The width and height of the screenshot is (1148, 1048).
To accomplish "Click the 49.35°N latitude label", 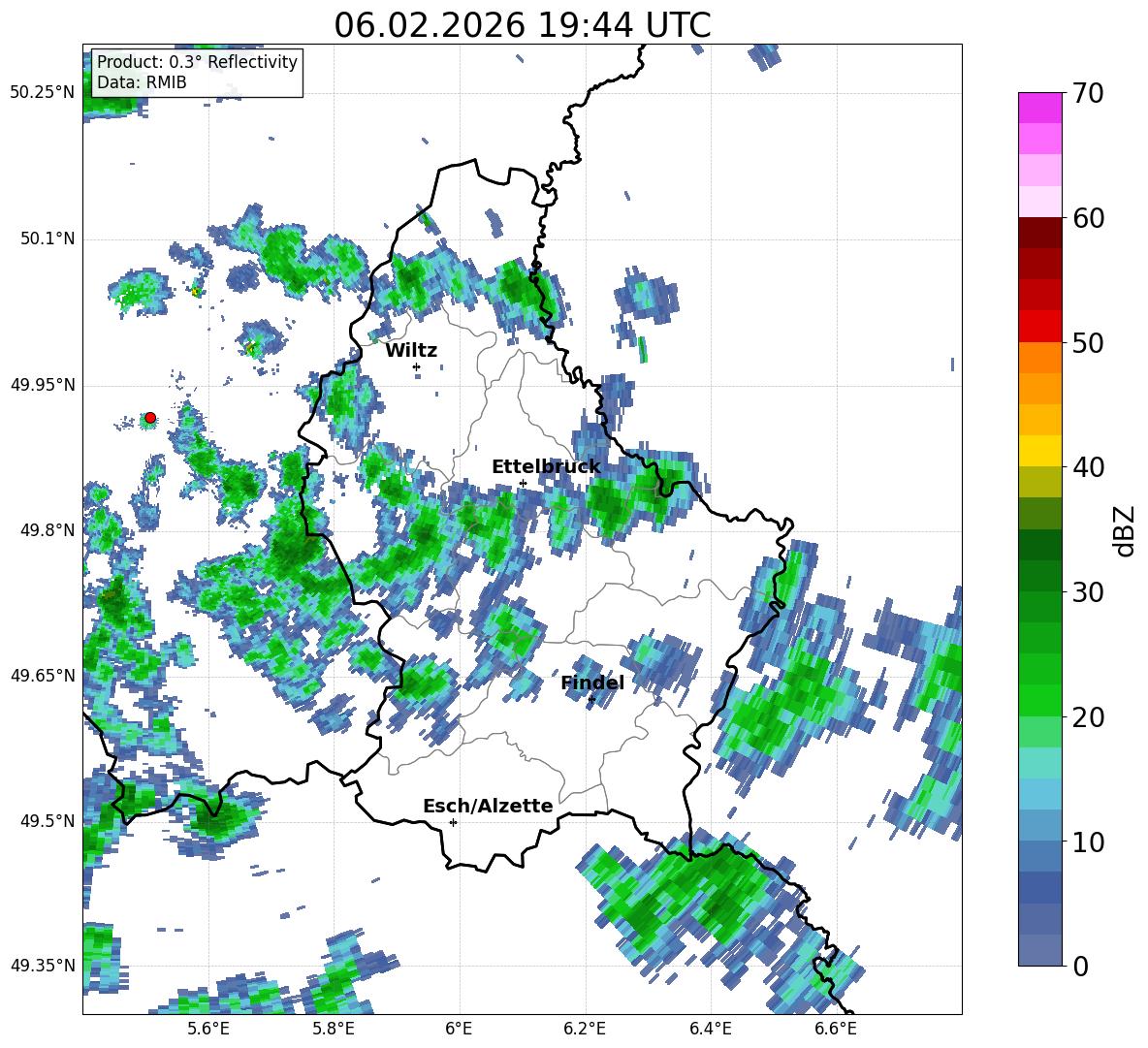I will (43, 966).
